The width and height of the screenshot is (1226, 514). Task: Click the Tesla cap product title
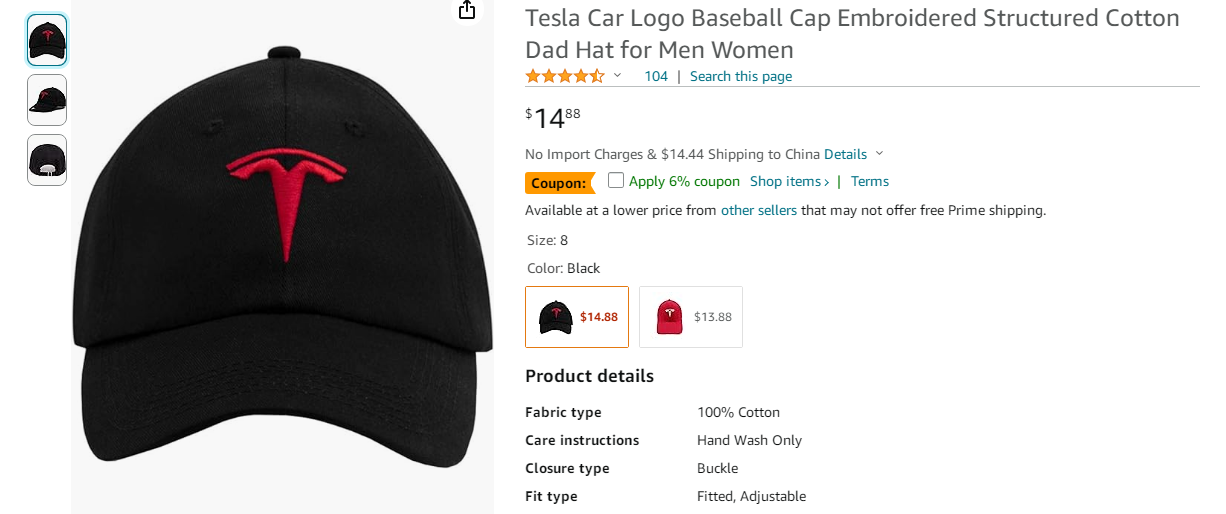[x=852, y=34]
